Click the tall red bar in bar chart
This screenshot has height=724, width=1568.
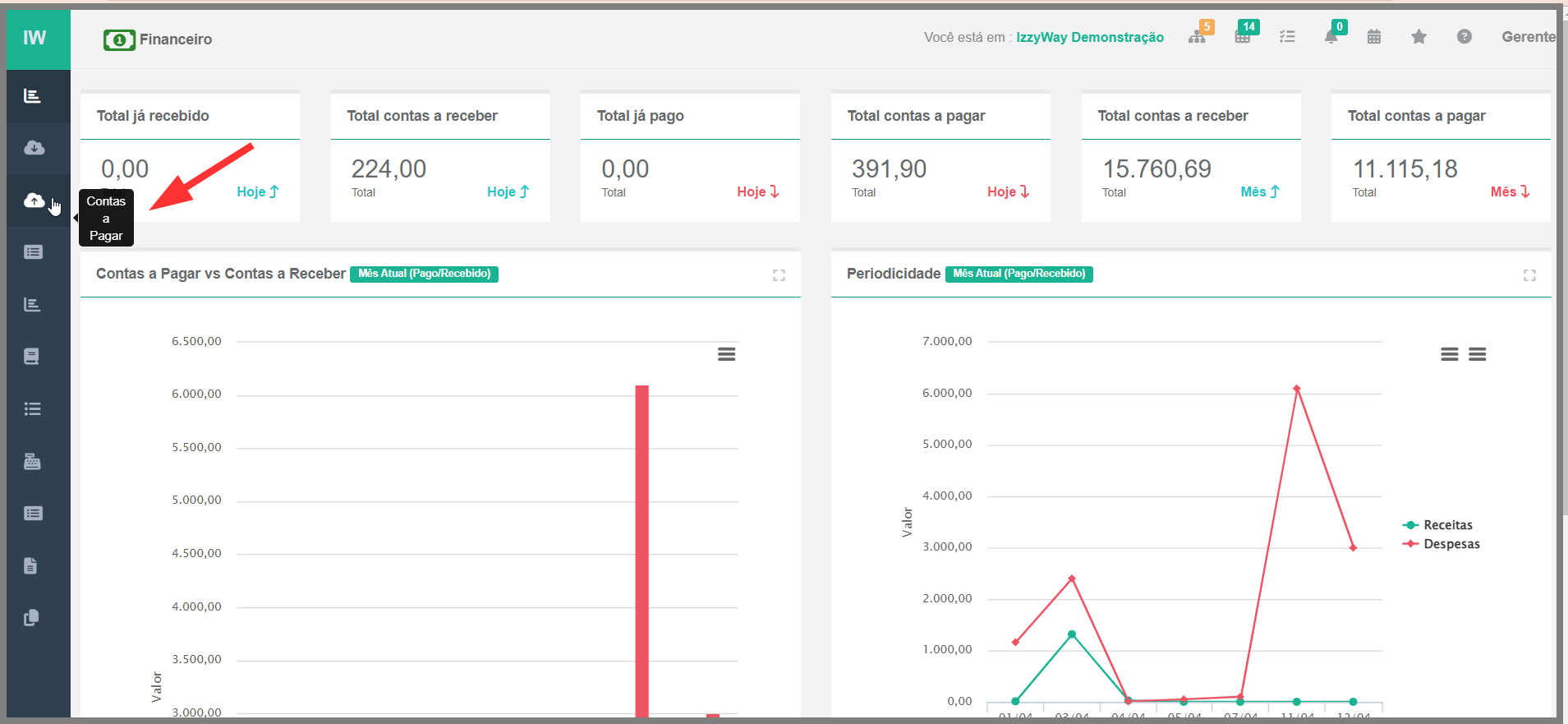click(x=641, y=551)
